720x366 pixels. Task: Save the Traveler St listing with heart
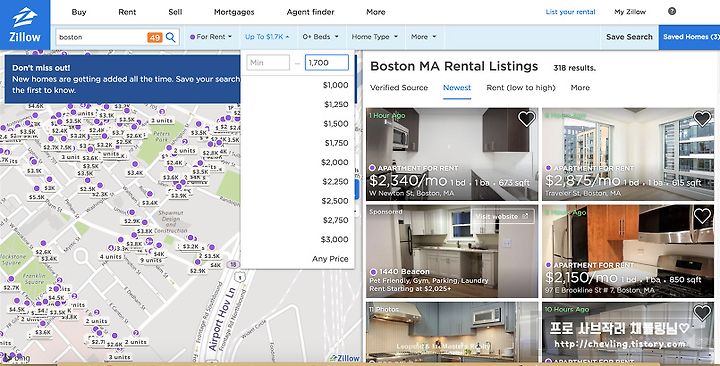click(x=702, y=119)
